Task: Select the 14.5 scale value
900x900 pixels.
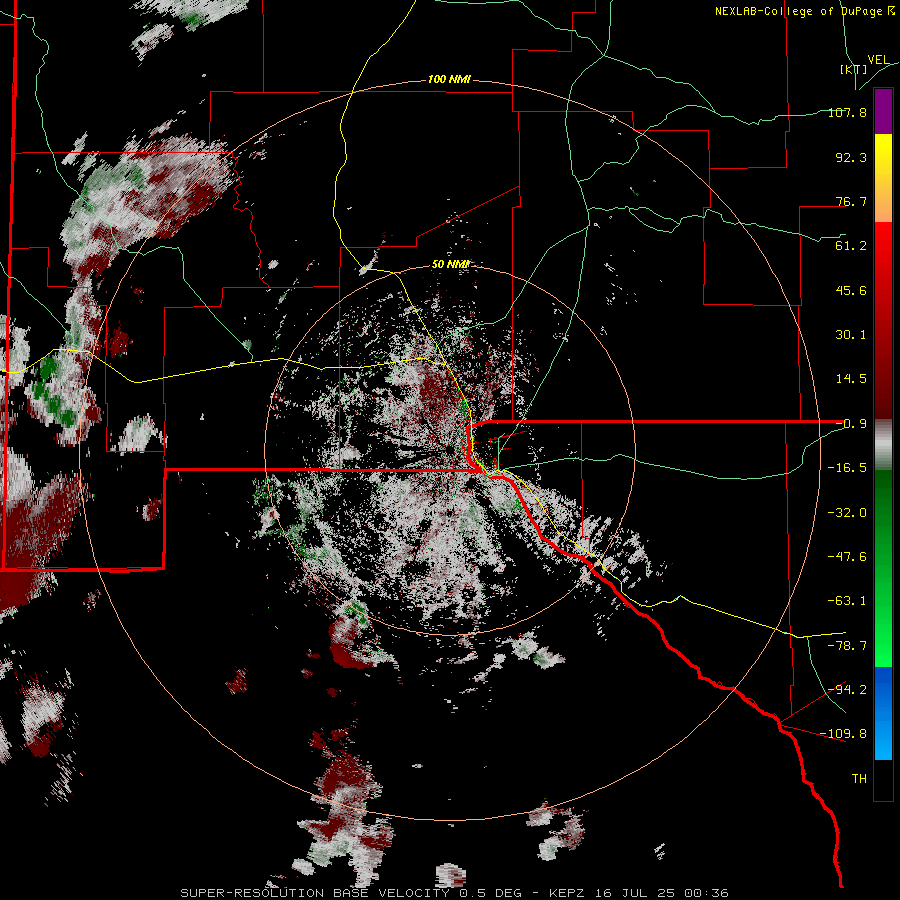Action: click(851, 379)
